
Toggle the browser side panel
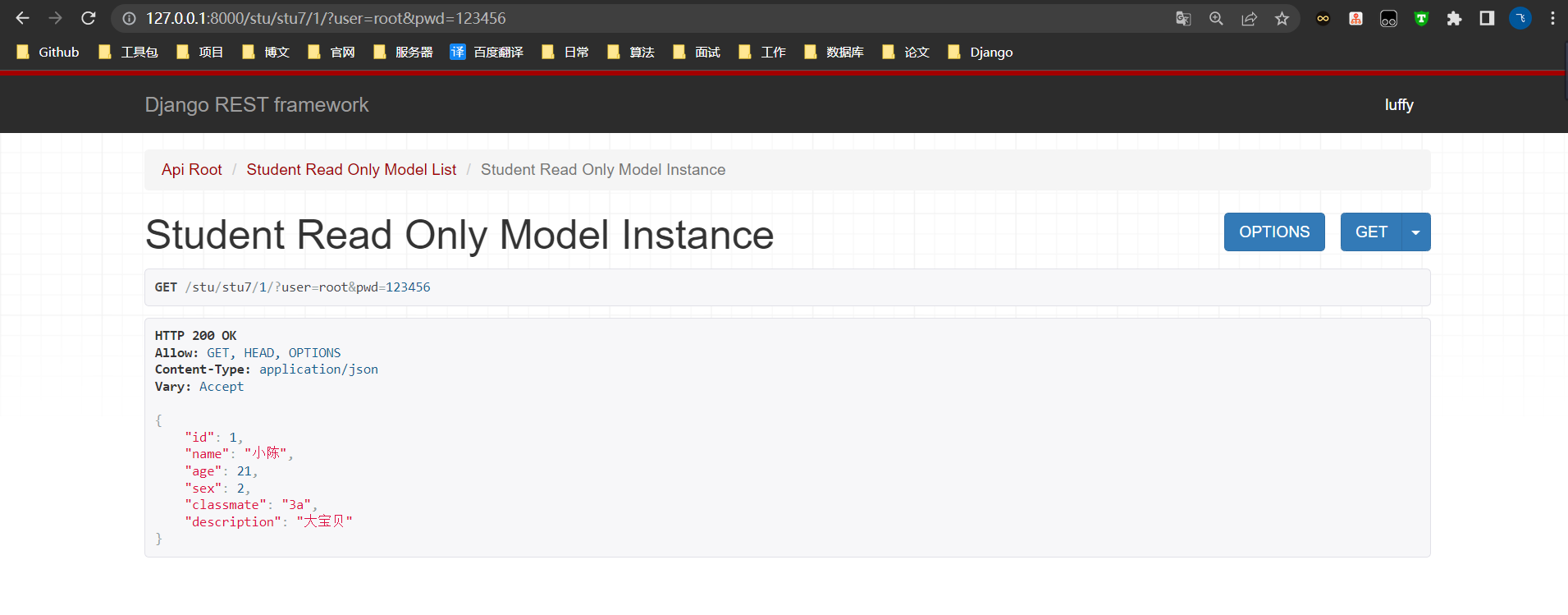[1487, 18]
